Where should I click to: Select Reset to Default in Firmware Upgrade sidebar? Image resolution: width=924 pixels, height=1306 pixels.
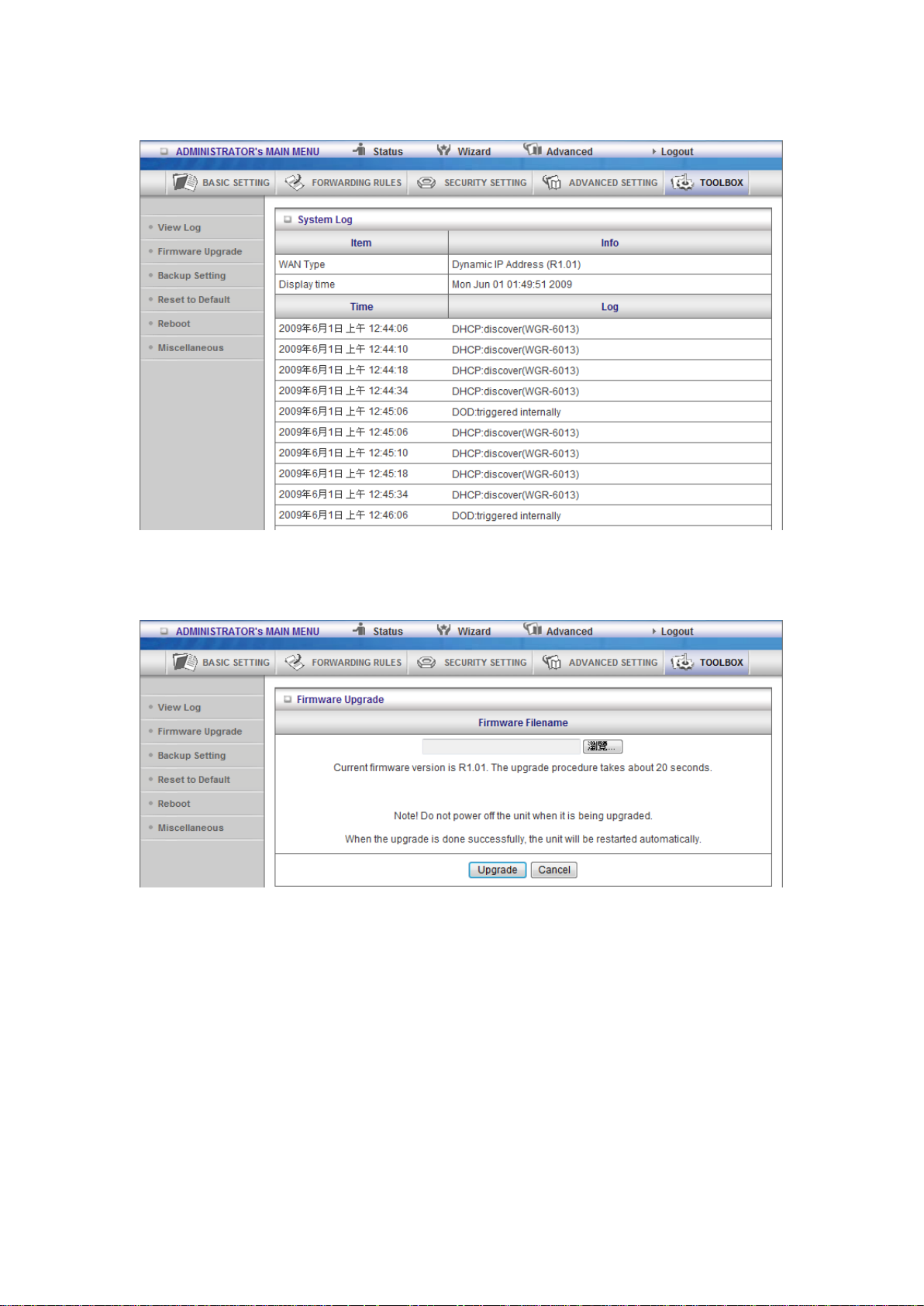click(194, 780)
